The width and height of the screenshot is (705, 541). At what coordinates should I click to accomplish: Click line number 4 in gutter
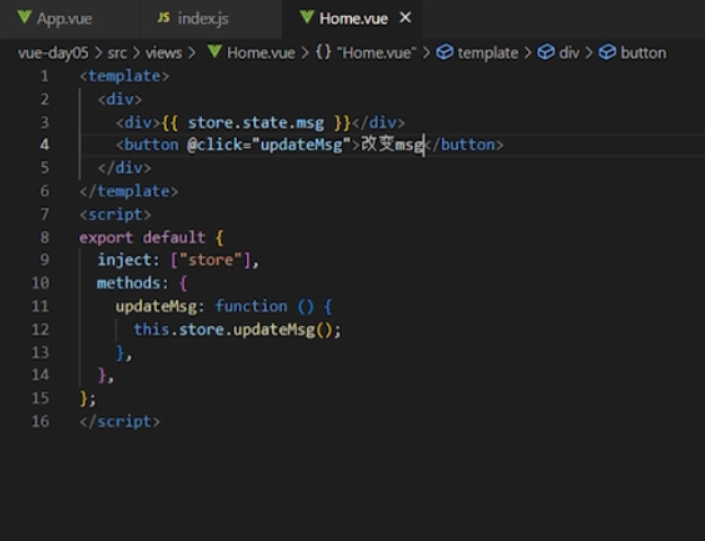click(45, 144)
